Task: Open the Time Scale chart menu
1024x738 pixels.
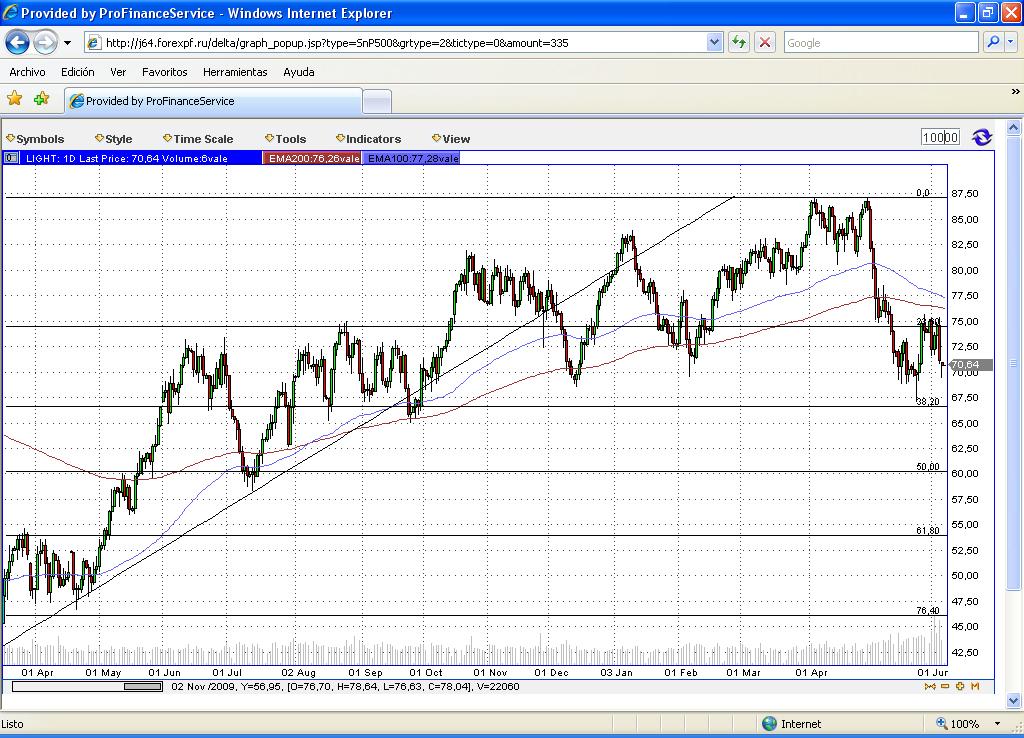Action: (198, 138)
